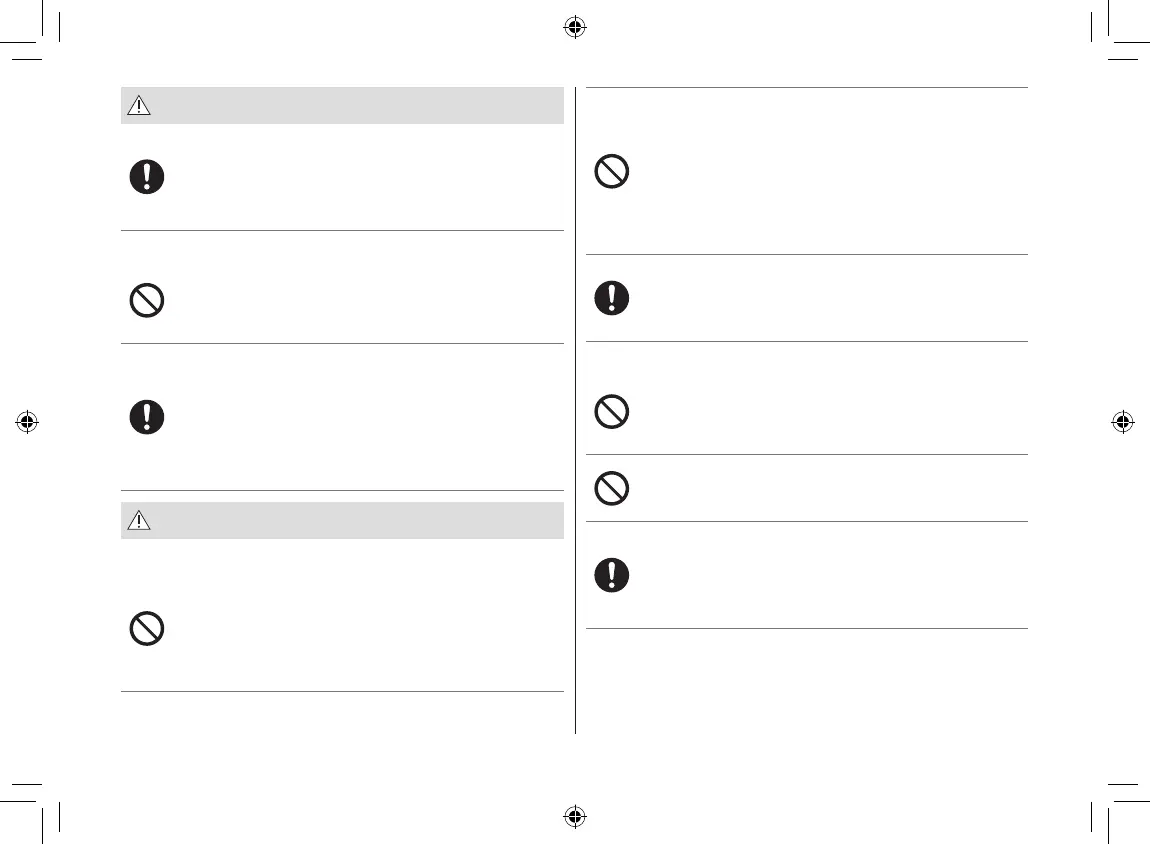Click the first exclamation mark icon in left column
Viewport: 1150px width, 844px height.
147,177
